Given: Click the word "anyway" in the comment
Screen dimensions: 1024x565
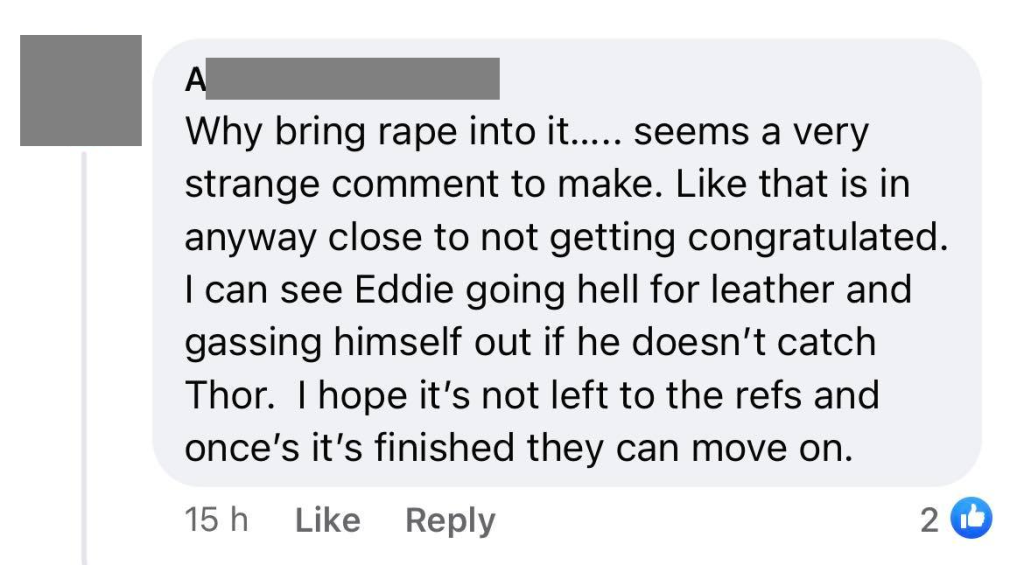Looking at the screenshot, I should coord(249,238).
